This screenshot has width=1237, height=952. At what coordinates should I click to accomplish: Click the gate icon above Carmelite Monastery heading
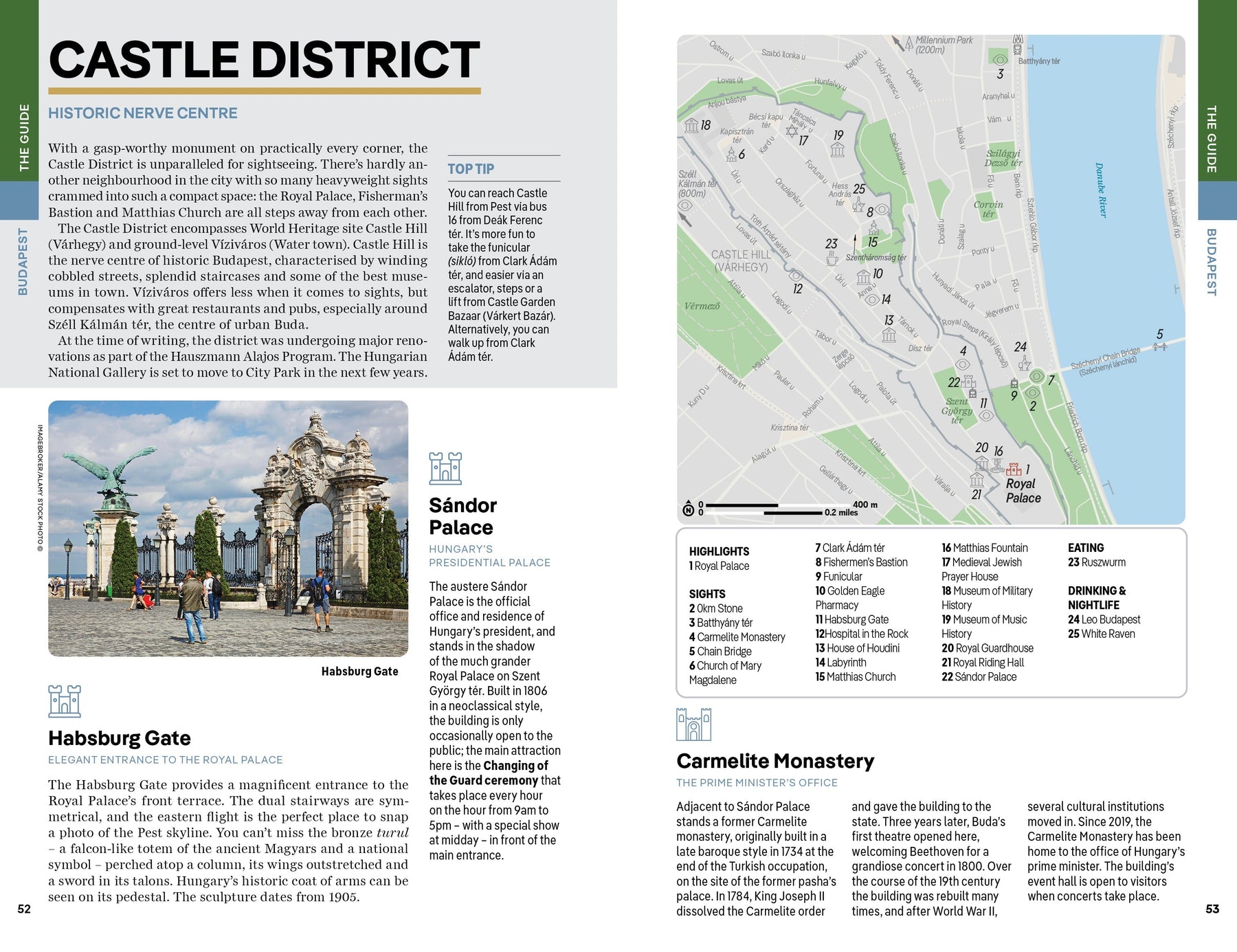[x=693, y=724]
